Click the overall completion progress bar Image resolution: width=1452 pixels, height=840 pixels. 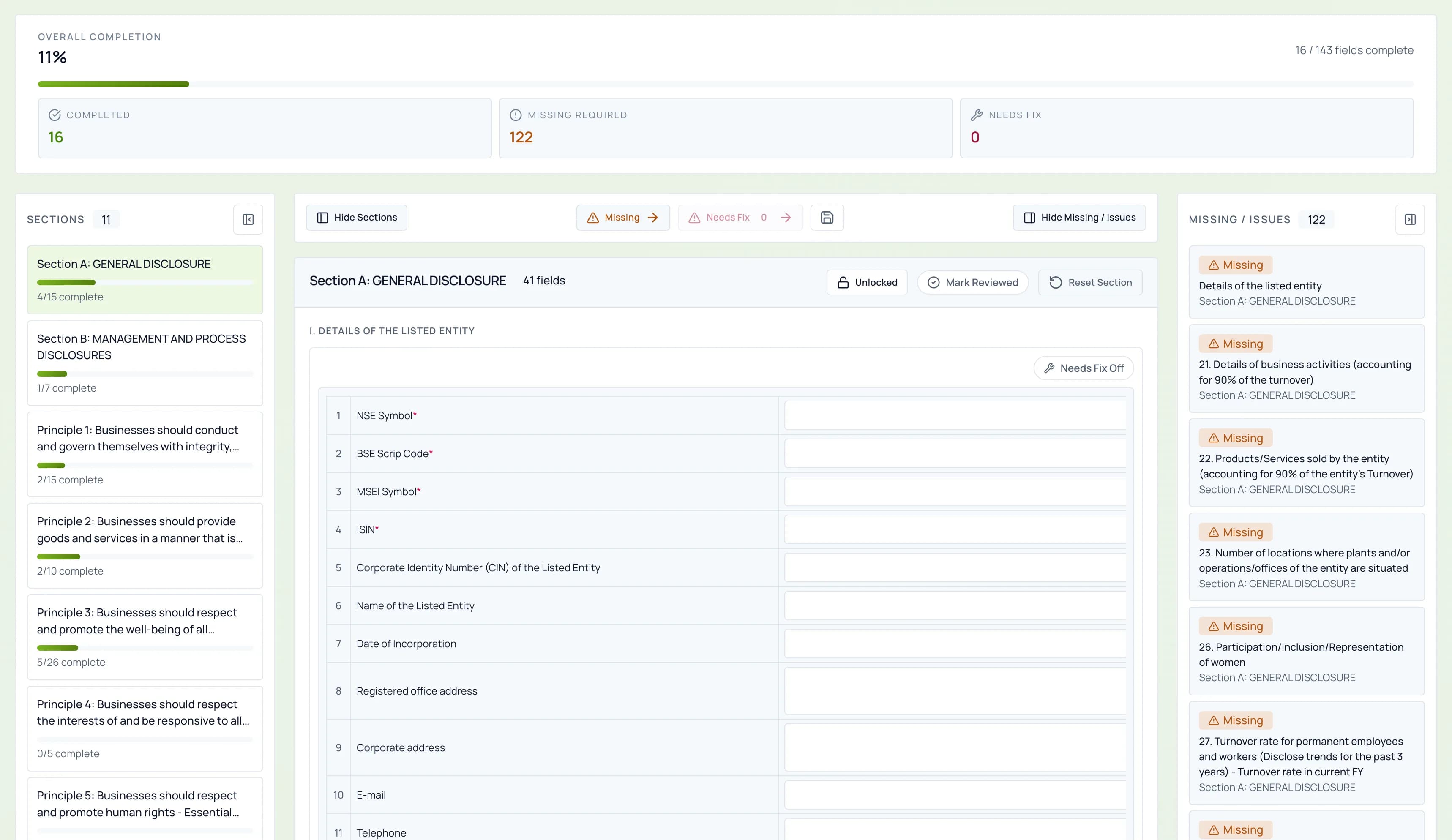click(x=726, y=84)
